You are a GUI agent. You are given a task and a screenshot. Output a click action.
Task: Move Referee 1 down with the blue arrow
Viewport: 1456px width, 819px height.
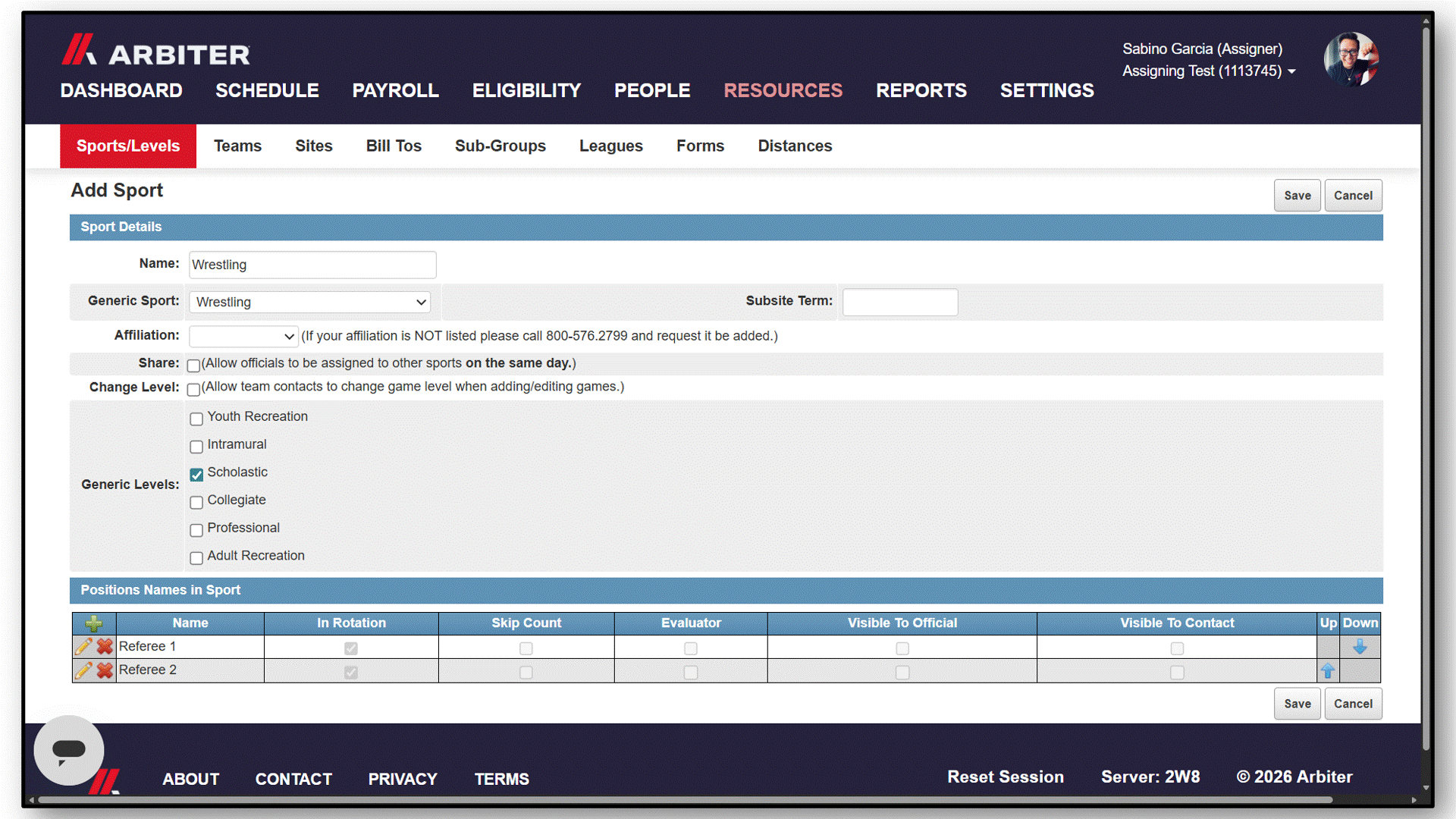1360,647
